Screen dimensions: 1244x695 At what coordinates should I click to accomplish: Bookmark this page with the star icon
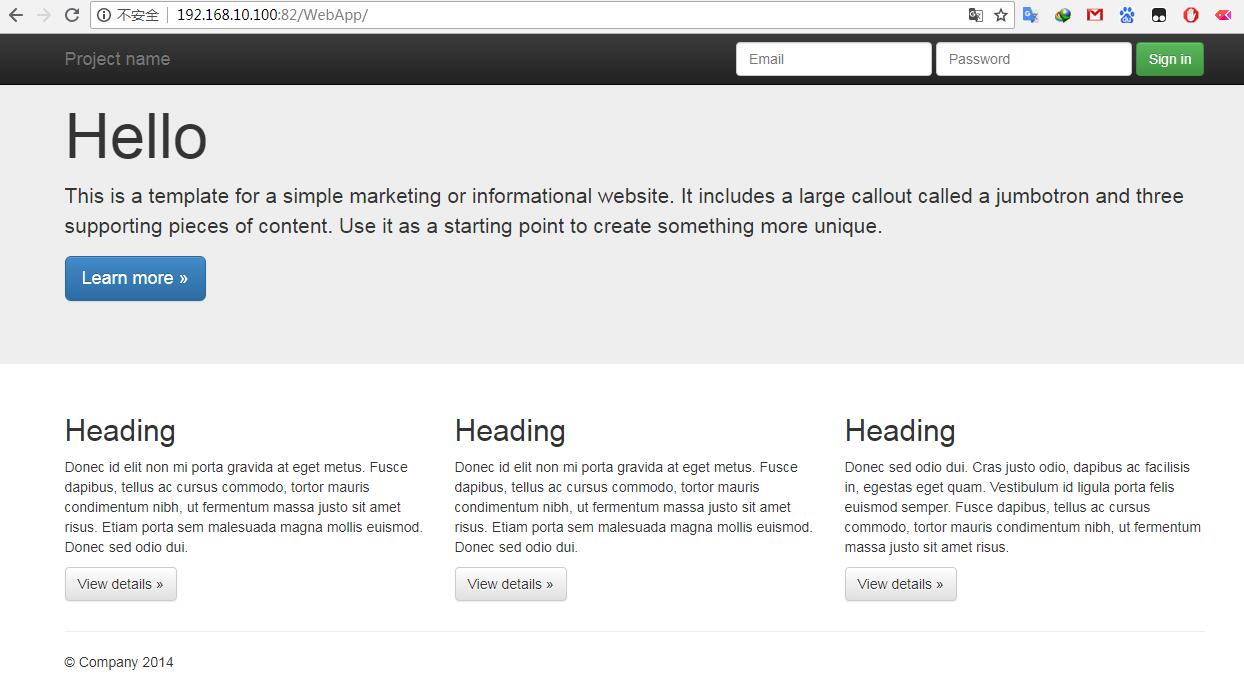pyautogui.click(x=1000, y=15)
